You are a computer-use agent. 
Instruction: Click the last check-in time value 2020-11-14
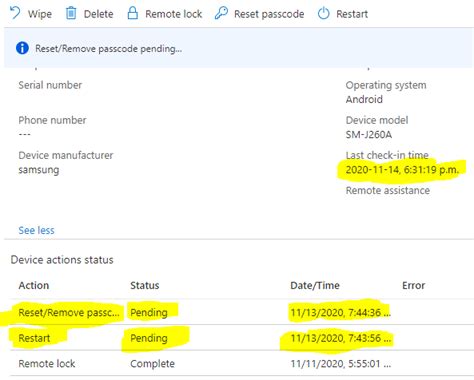pos(402,170)
